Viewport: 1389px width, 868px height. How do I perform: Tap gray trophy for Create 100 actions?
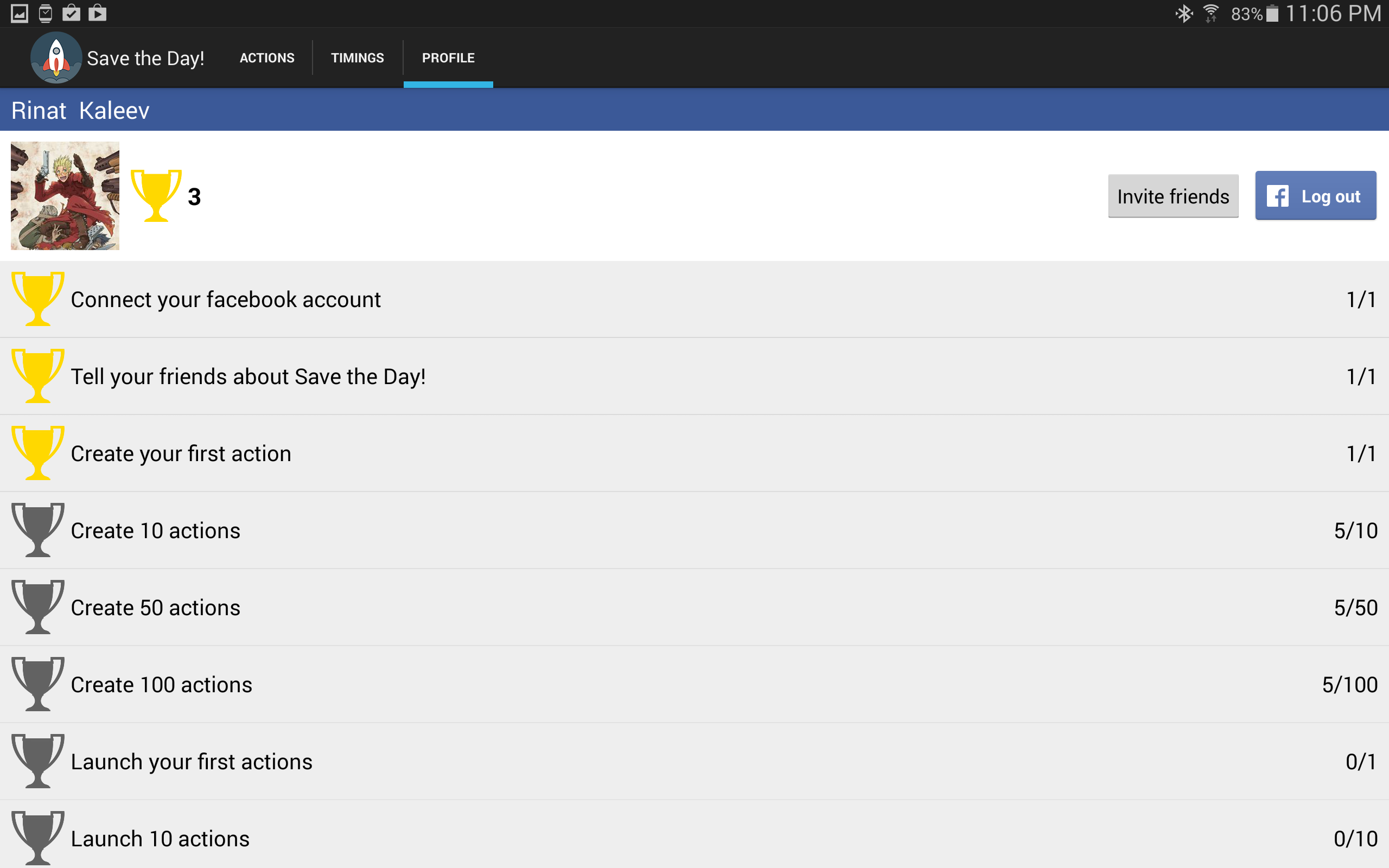pos(38,683)
